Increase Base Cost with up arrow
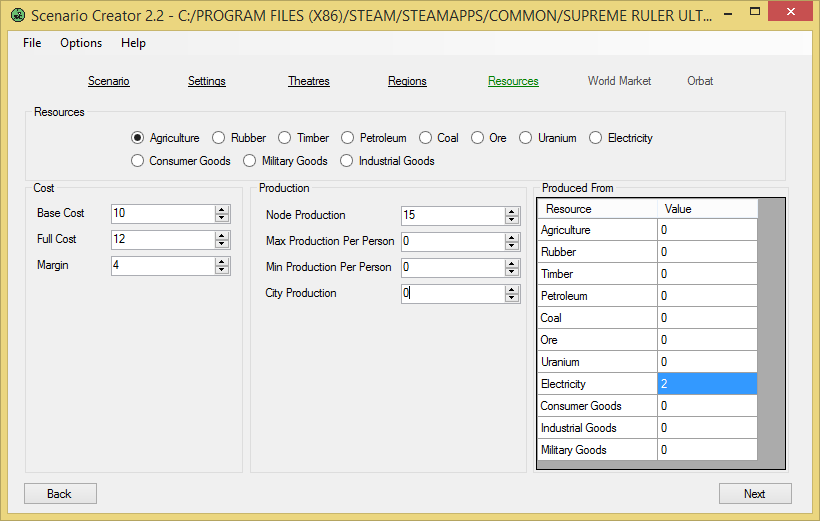Viewport: 820px width, 521px height. point(222,210)
